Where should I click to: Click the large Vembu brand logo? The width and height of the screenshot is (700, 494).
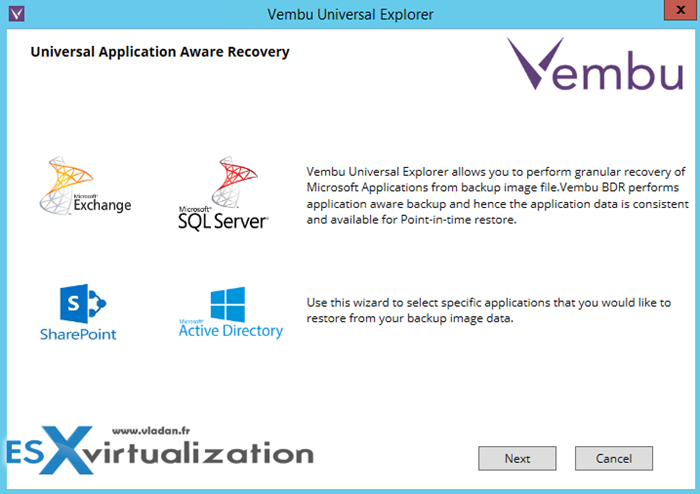595,64
